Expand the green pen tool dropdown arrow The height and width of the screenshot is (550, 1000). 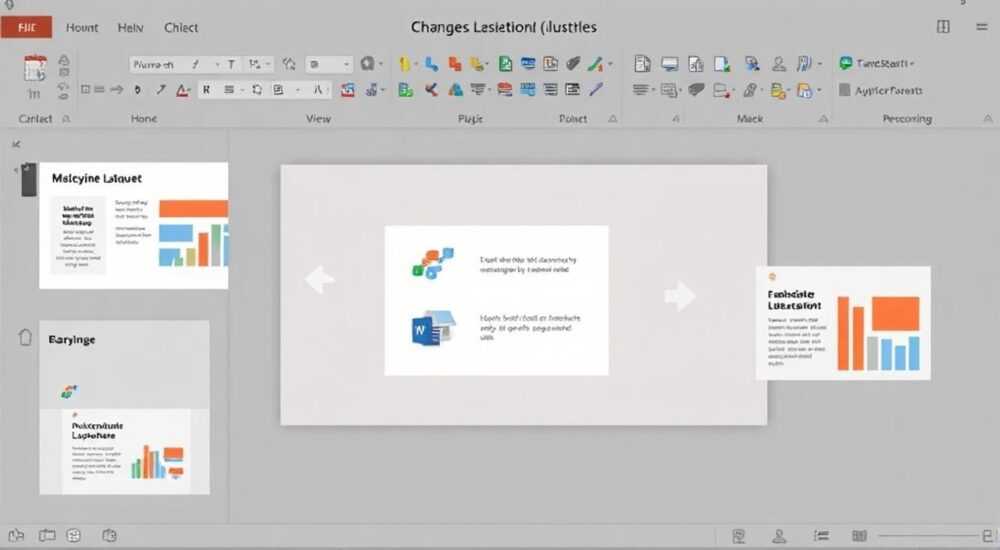tap(610, 64)
